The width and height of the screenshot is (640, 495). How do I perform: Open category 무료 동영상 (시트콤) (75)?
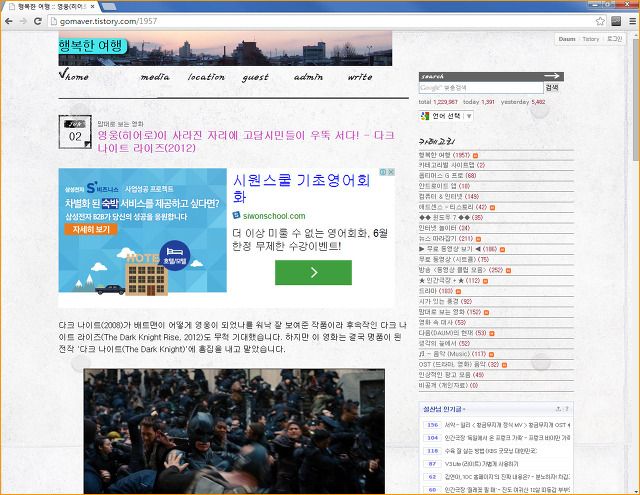(453, 260)
